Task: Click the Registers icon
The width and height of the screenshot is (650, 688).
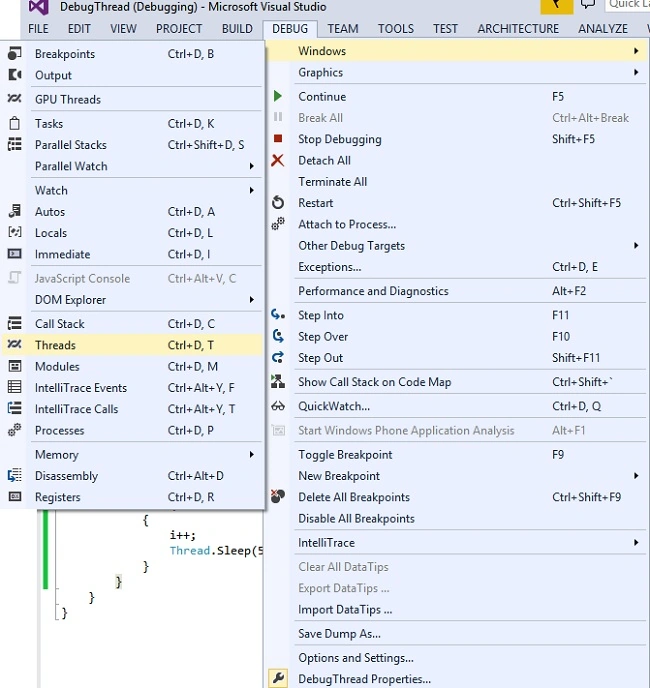Action: point(14,497)
